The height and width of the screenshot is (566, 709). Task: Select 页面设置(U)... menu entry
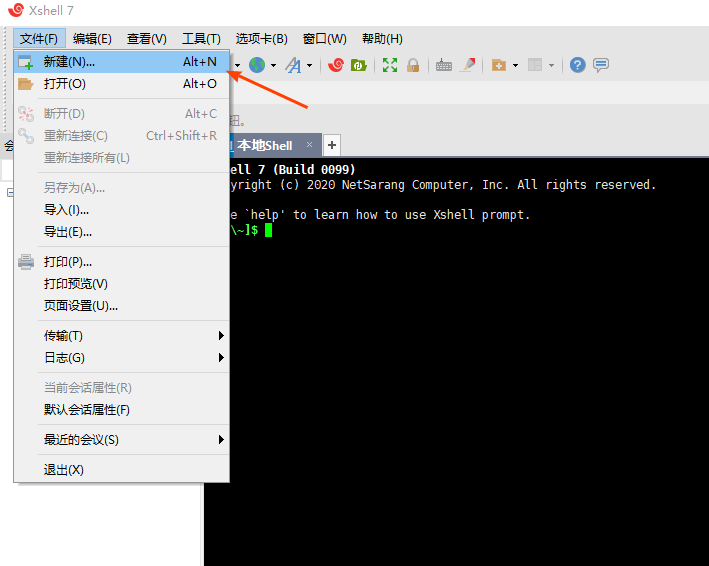(x=122, y=306)
